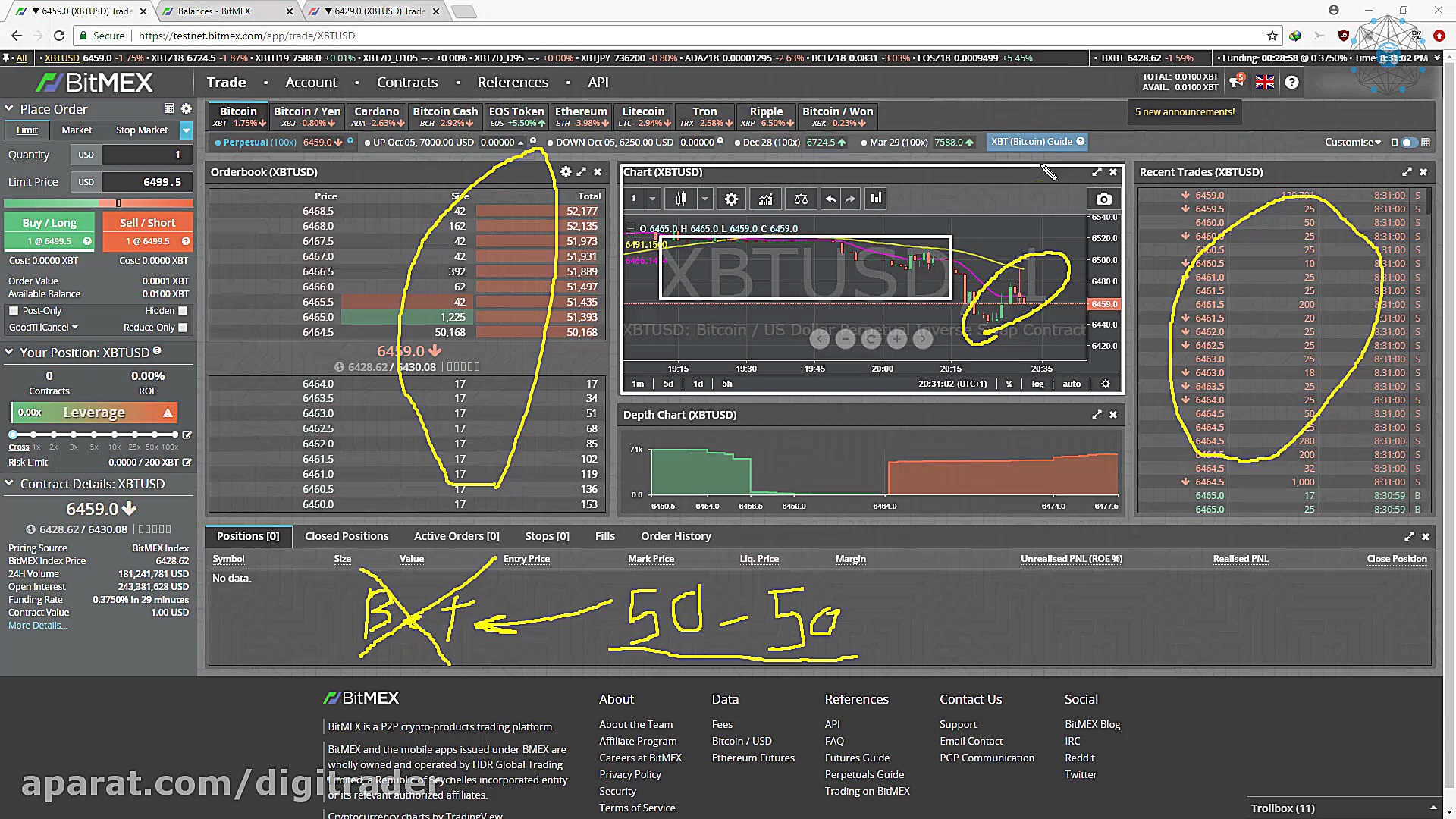
Task: Click the chart bar-chart layout icon
Action: pyautogui.click(x=877, y=199)
